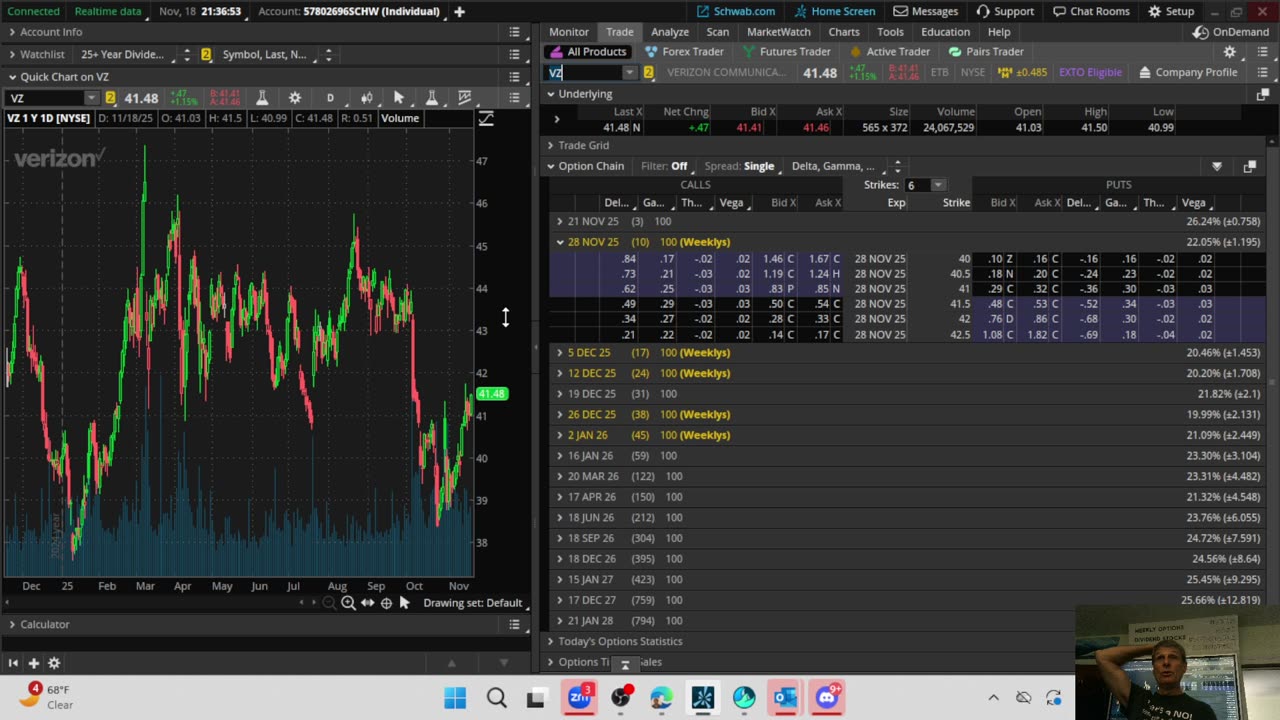The height and width of the screenshot is (720, 1280).
Task: Open Messages
Action: pos(926,11)
